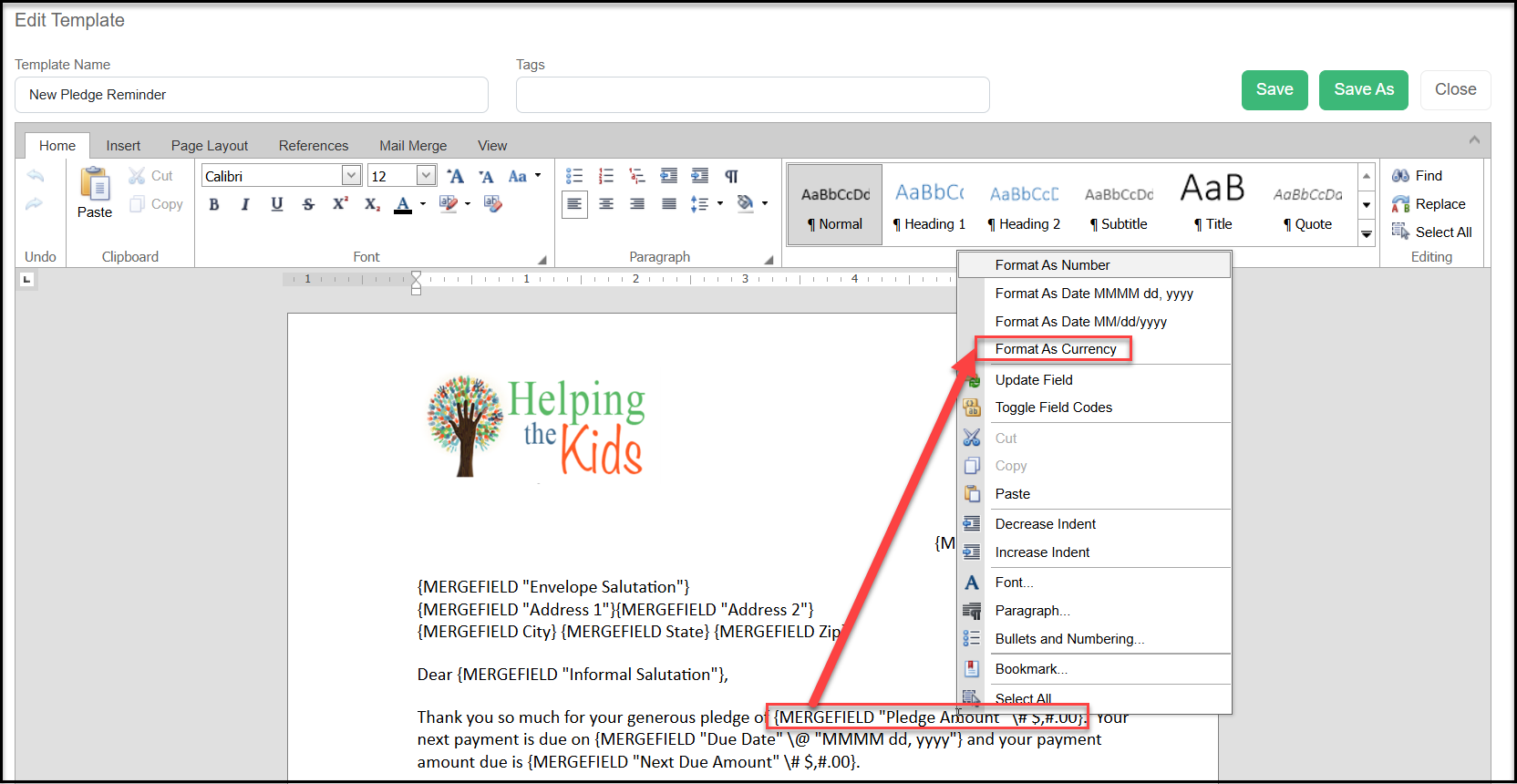
Task: Click the green Save button
Action: pos(1274,89)
